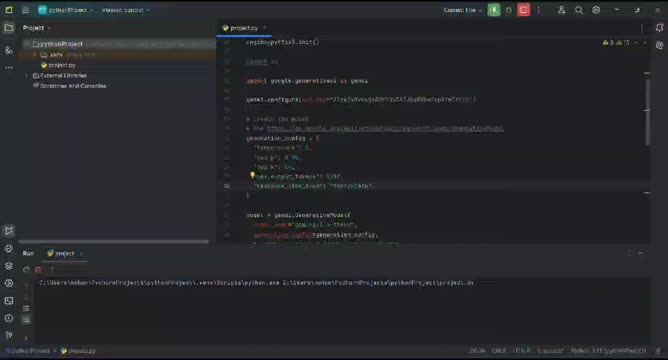This screenshot has width=668, height=360.
Task: Open the 4 spaces indent settings
Action: click(550, 351)
